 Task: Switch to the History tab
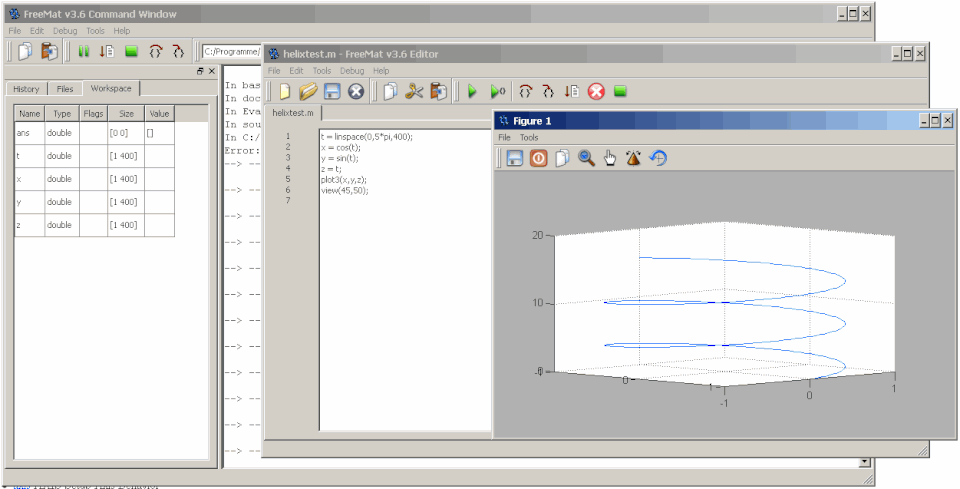click(26, 89)
